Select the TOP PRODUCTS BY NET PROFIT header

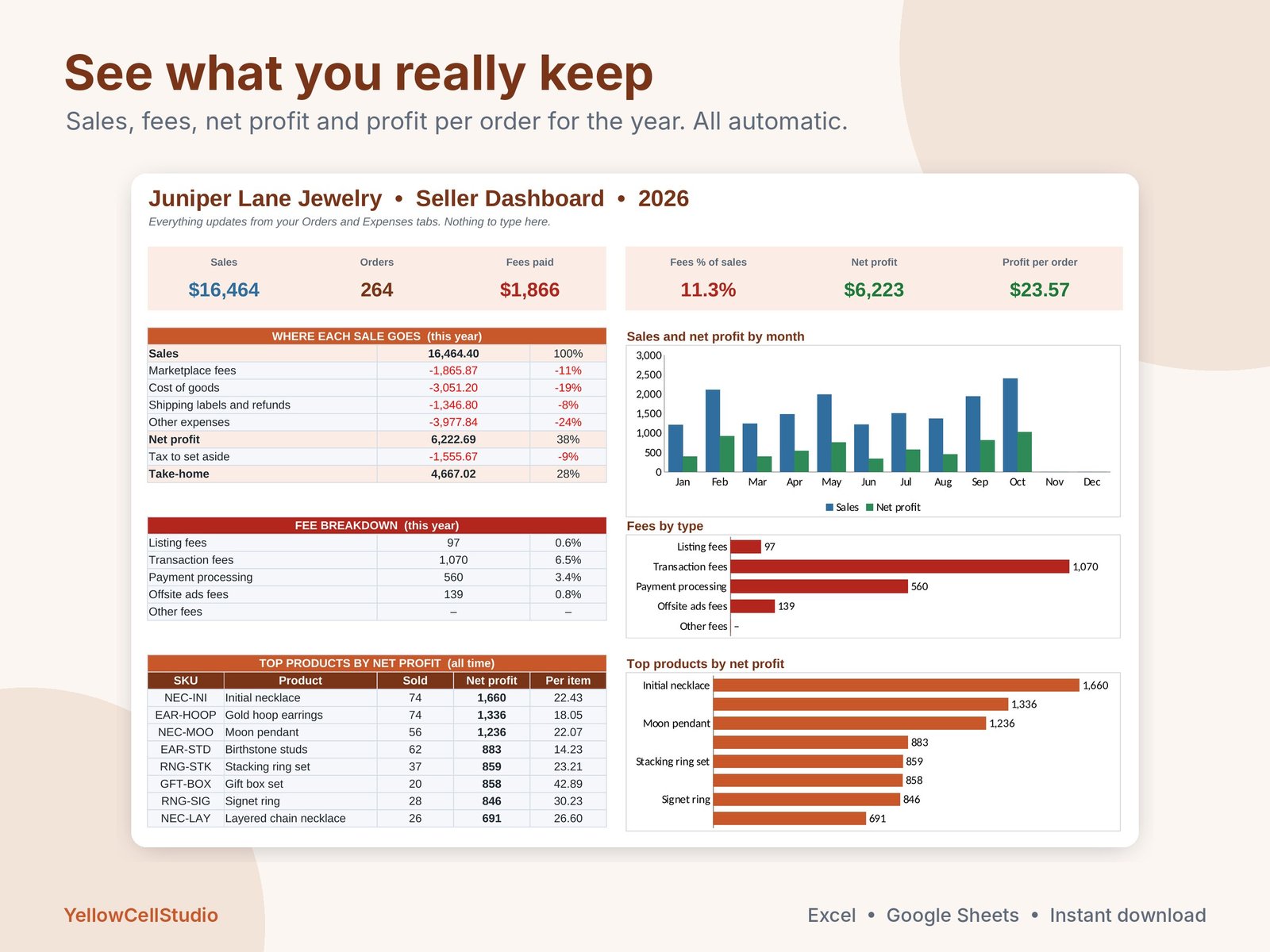coord(377,663)
